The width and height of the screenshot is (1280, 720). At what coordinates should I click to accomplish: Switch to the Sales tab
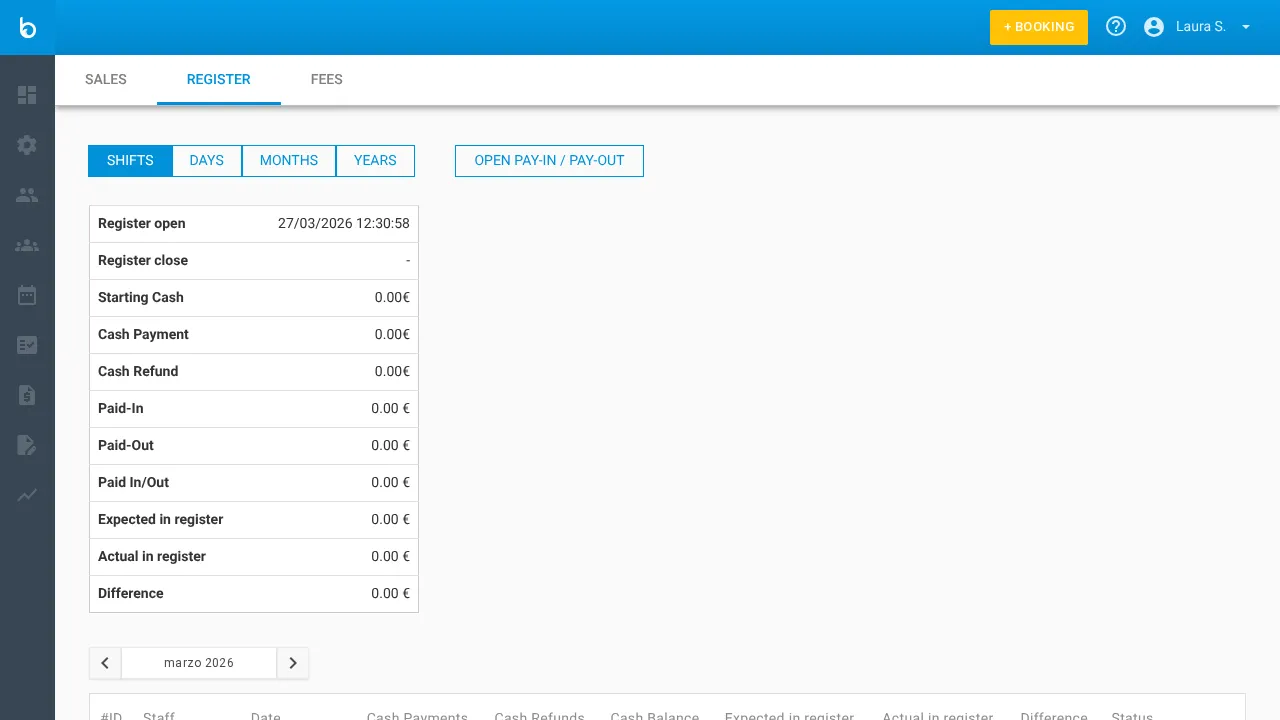(106, 80)
